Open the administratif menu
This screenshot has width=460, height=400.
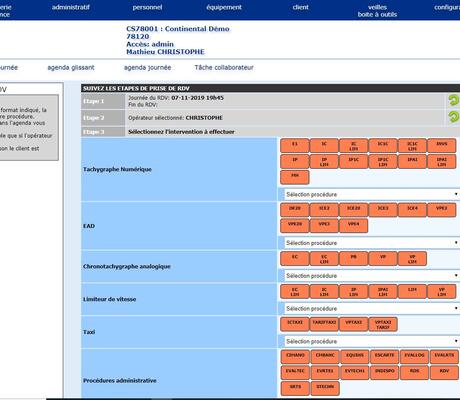click(71, 7)
